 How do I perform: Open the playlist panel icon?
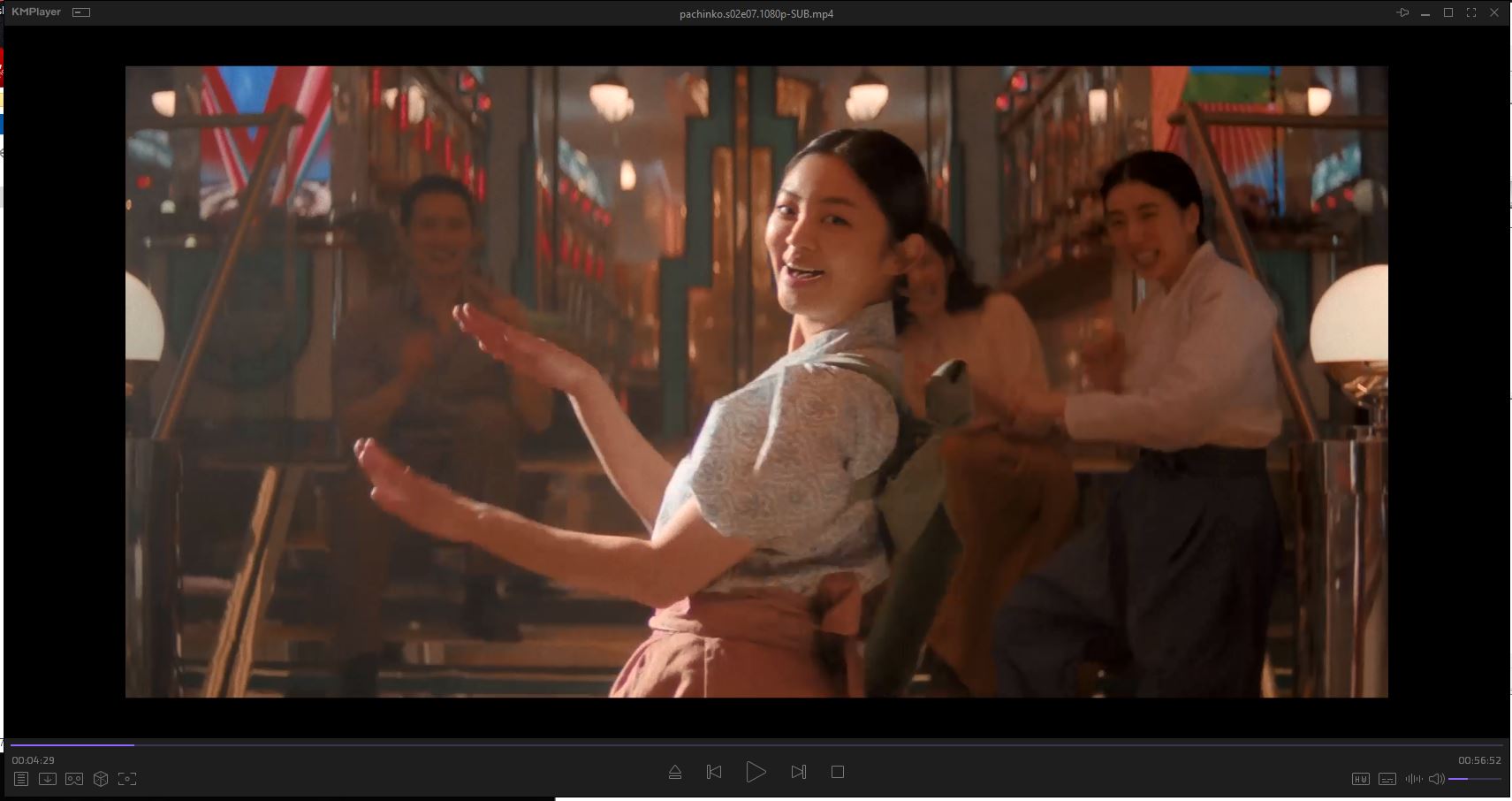click(21, 779)
